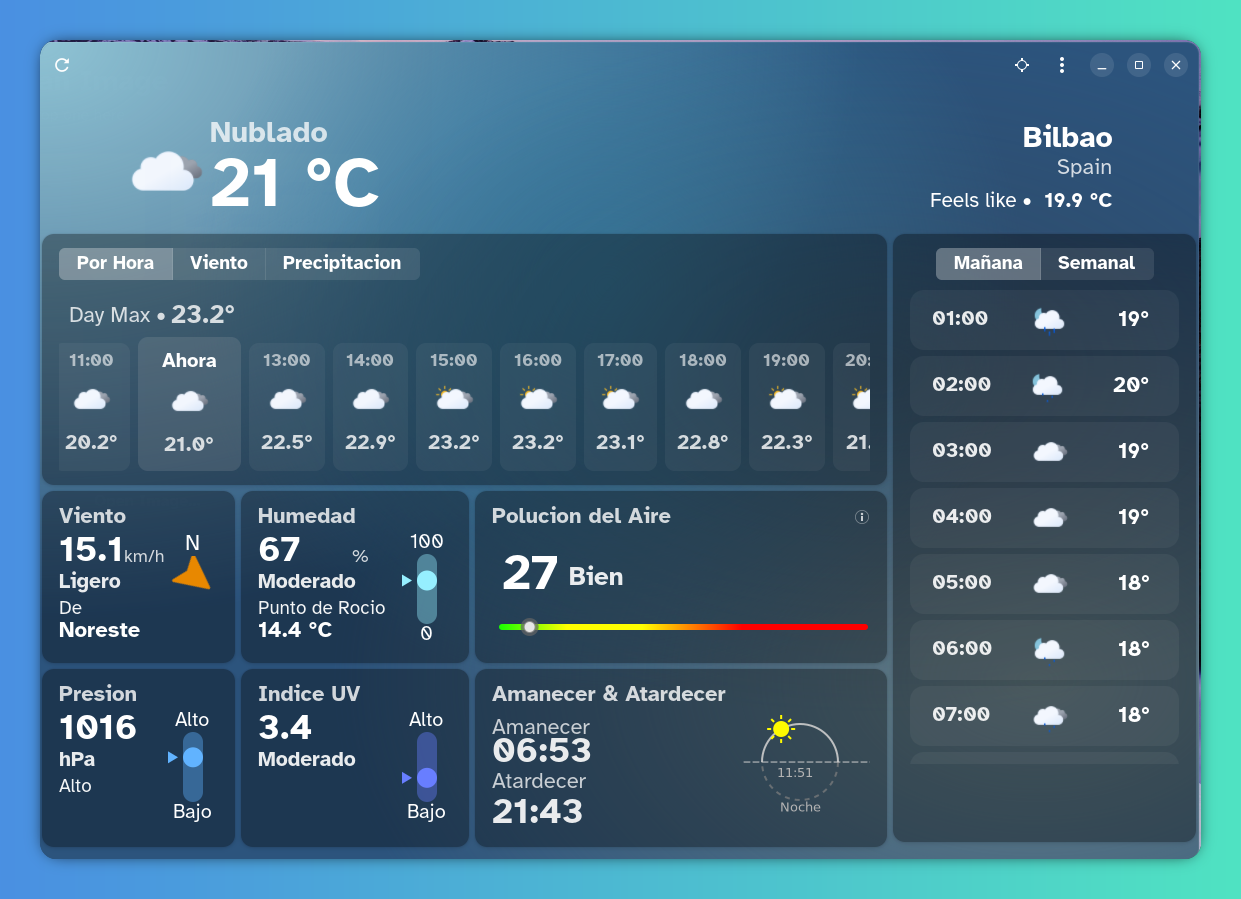Viewport: 1241px width, 899px height.
Task: Click the humidity level gauge
Action: 427,589
